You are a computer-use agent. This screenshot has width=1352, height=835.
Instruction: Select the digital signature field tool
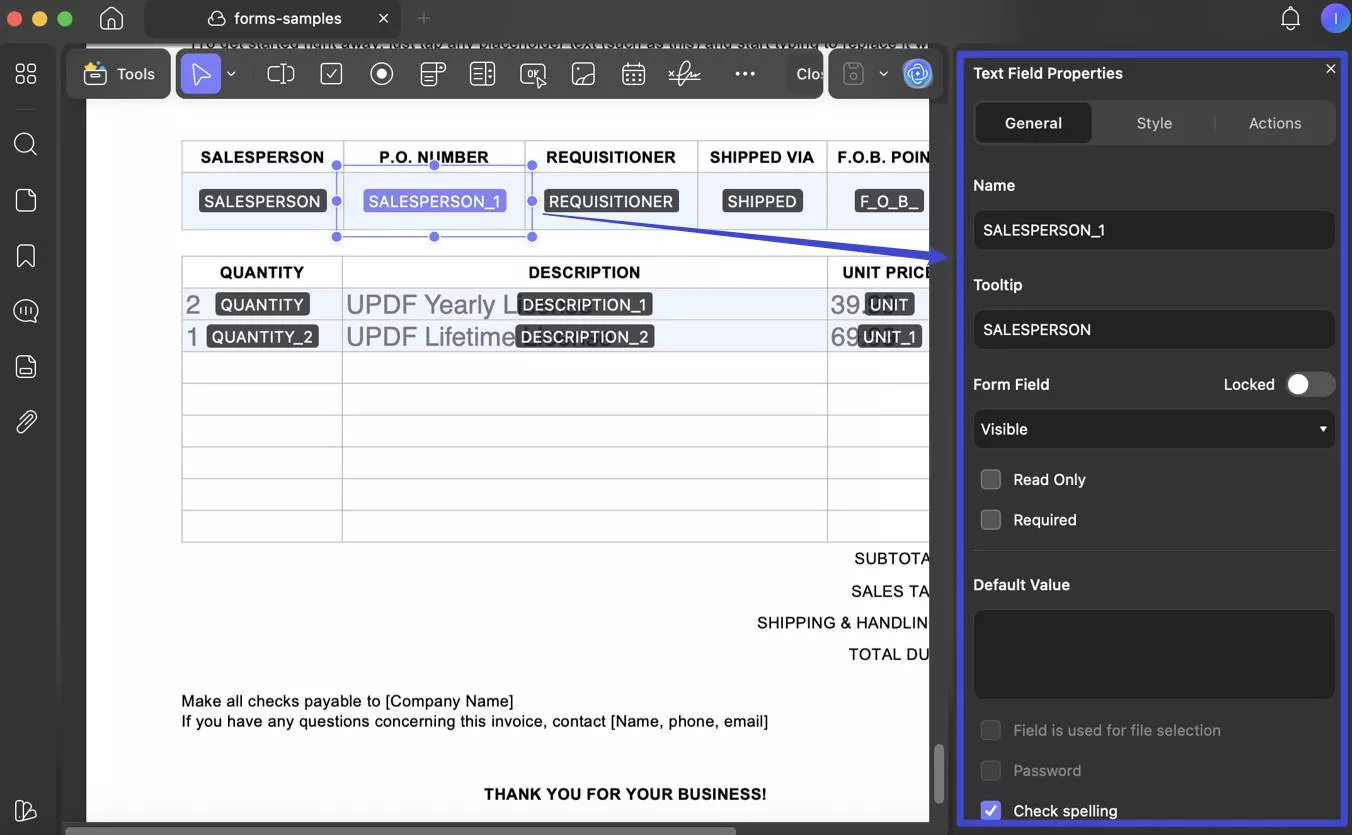(x=684, y=74)
